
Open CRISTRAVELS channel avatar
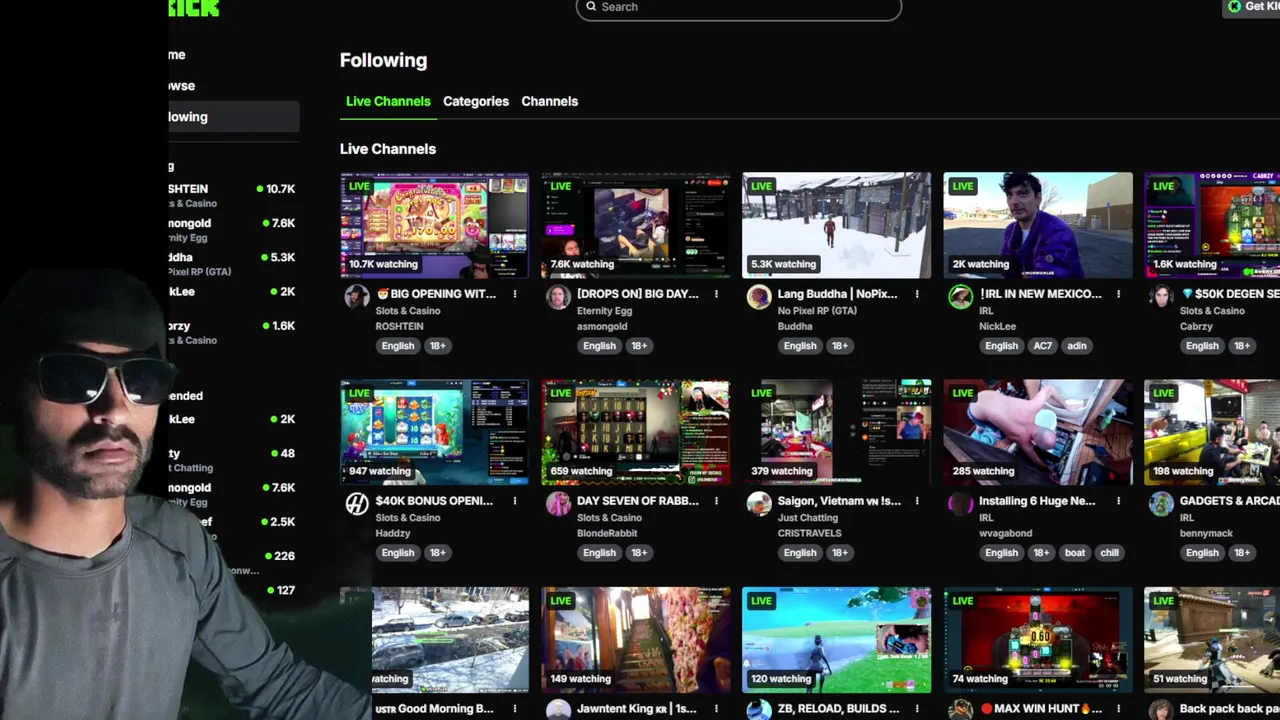(759, 504)
